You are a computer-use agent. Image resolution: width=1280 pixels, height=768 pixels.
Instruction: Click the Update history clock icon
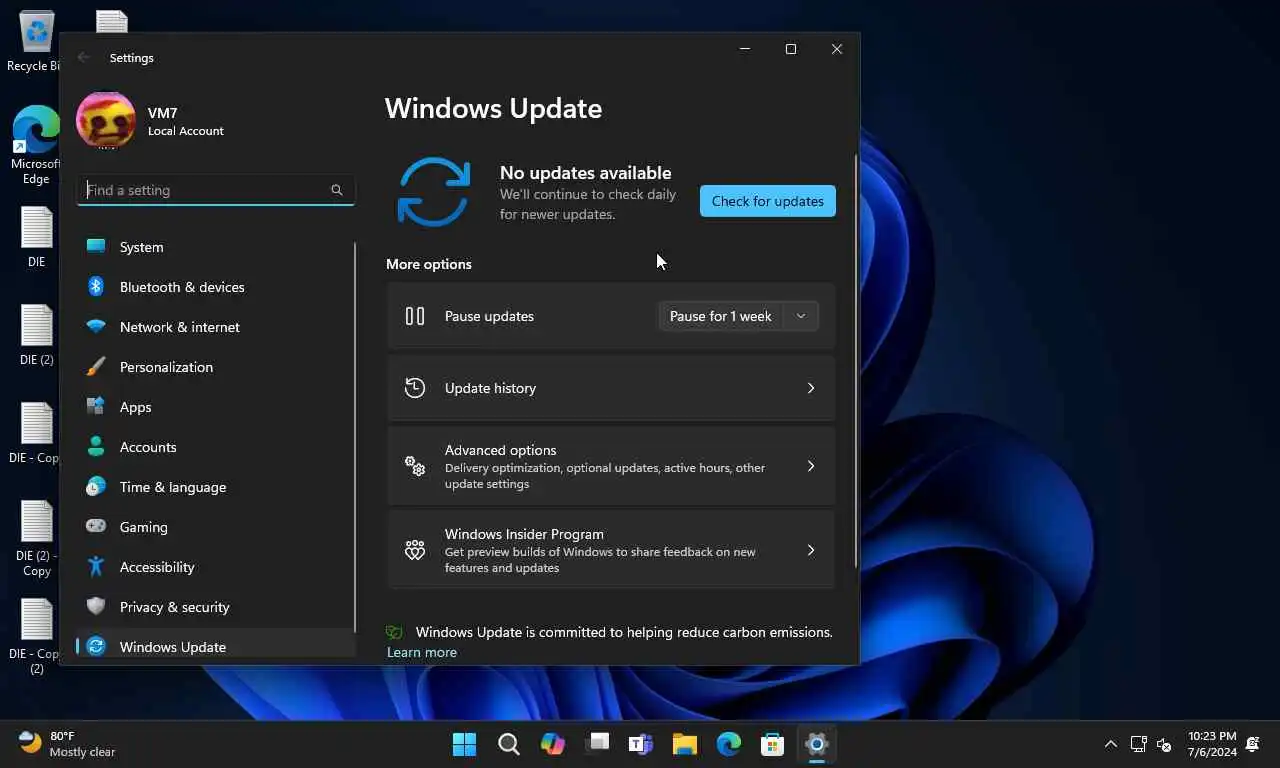click(x=415, y=388)
